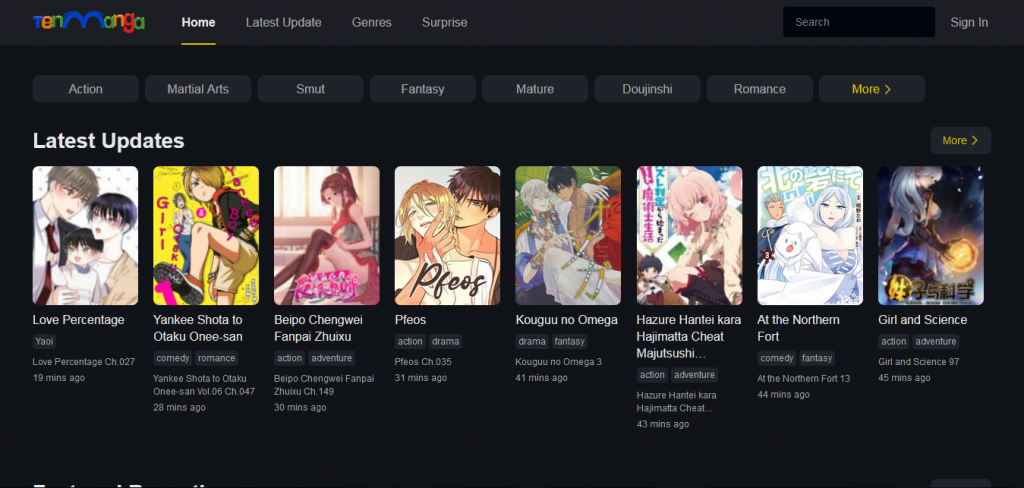Screen dimensions: 1024x488
Task: Click Beipo Chengwei Fanpai Zhuixu title
Action: [319, 329]
